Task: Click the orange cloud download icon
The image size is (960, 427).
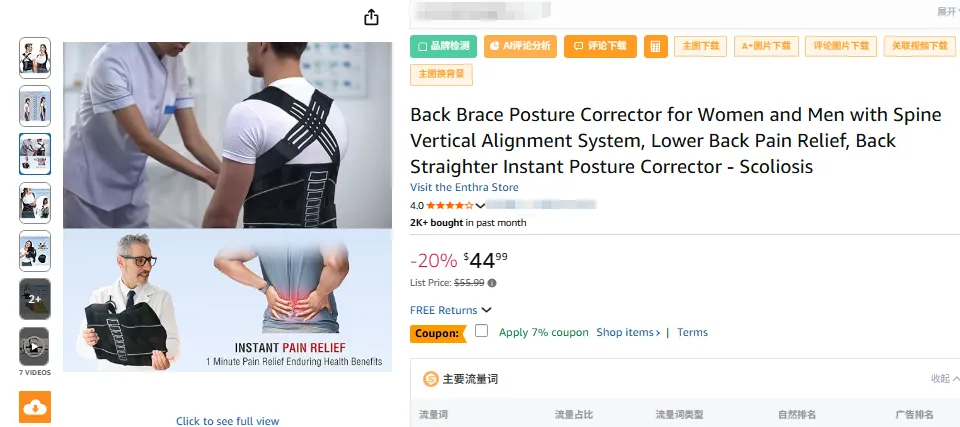Action: pos(35,407)
